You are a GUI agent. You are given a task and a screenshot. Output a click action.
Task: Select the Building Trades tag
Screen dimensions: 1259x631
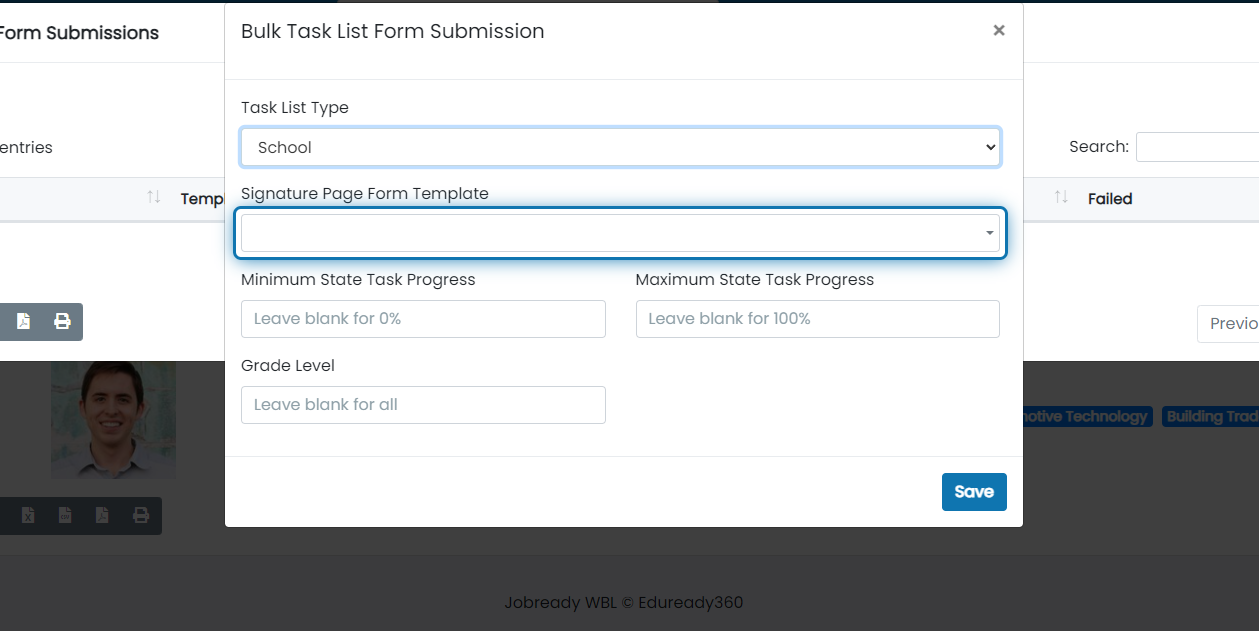point(1211,417)
